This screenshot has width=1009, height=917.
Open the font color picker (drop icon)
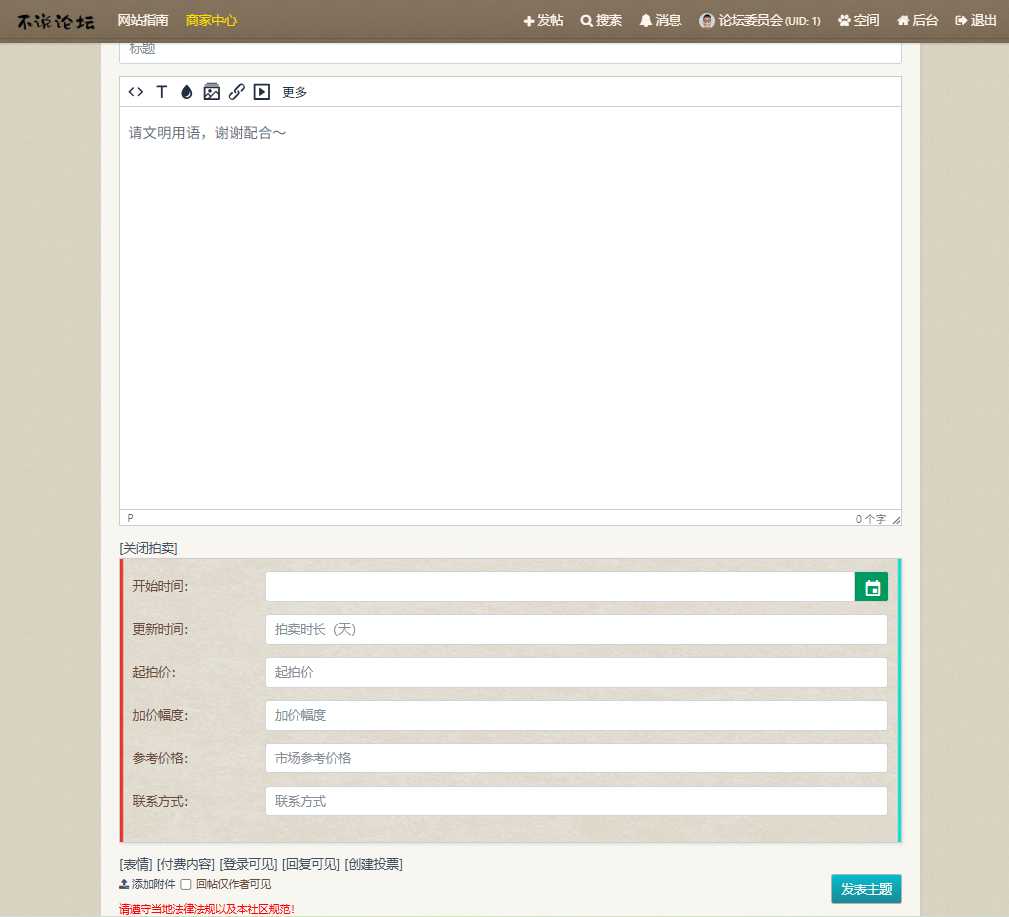[x=186, y=91]
